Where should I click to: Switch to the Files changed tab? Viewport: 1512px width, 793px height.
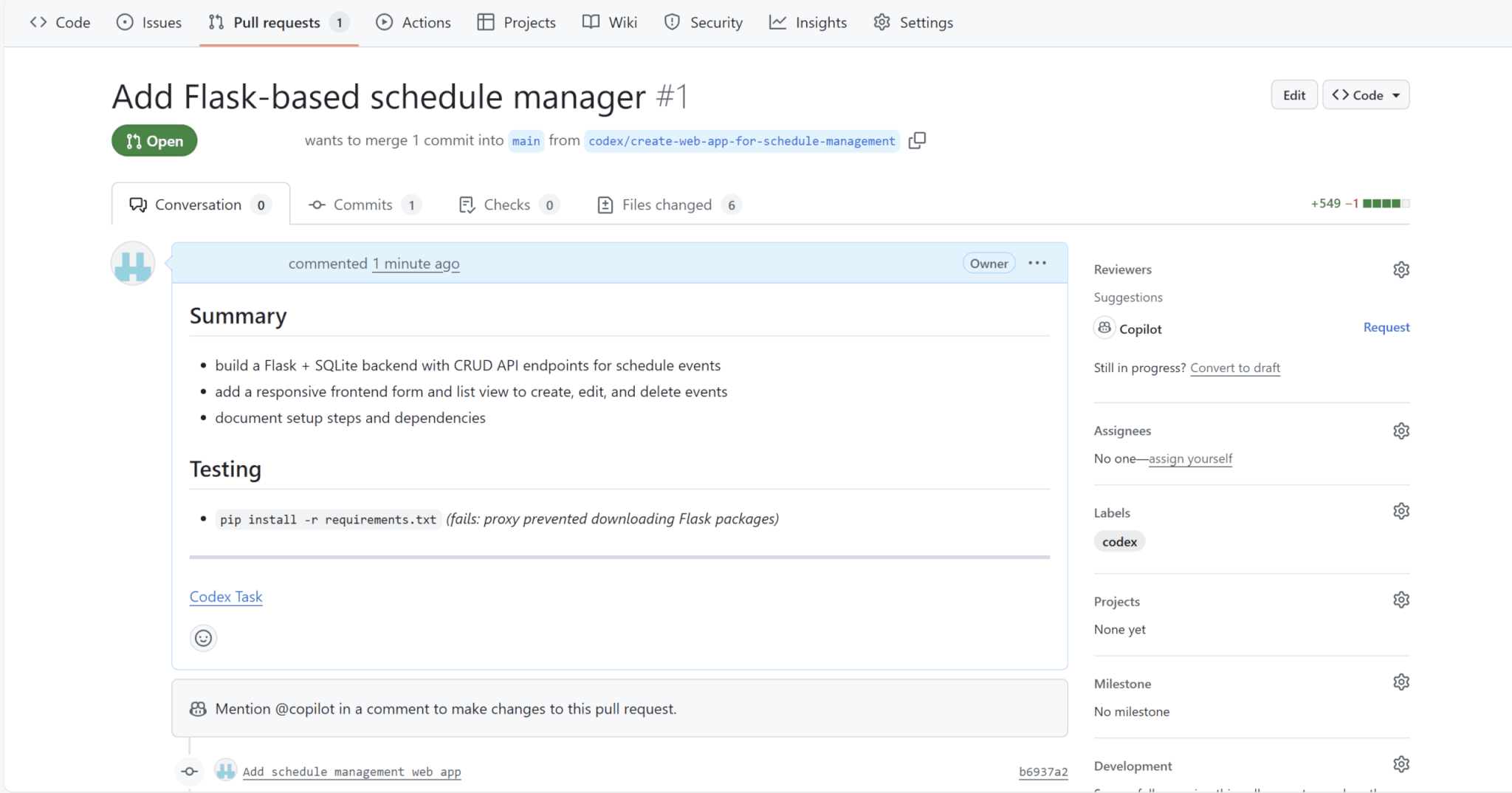(x=667, y=205)
